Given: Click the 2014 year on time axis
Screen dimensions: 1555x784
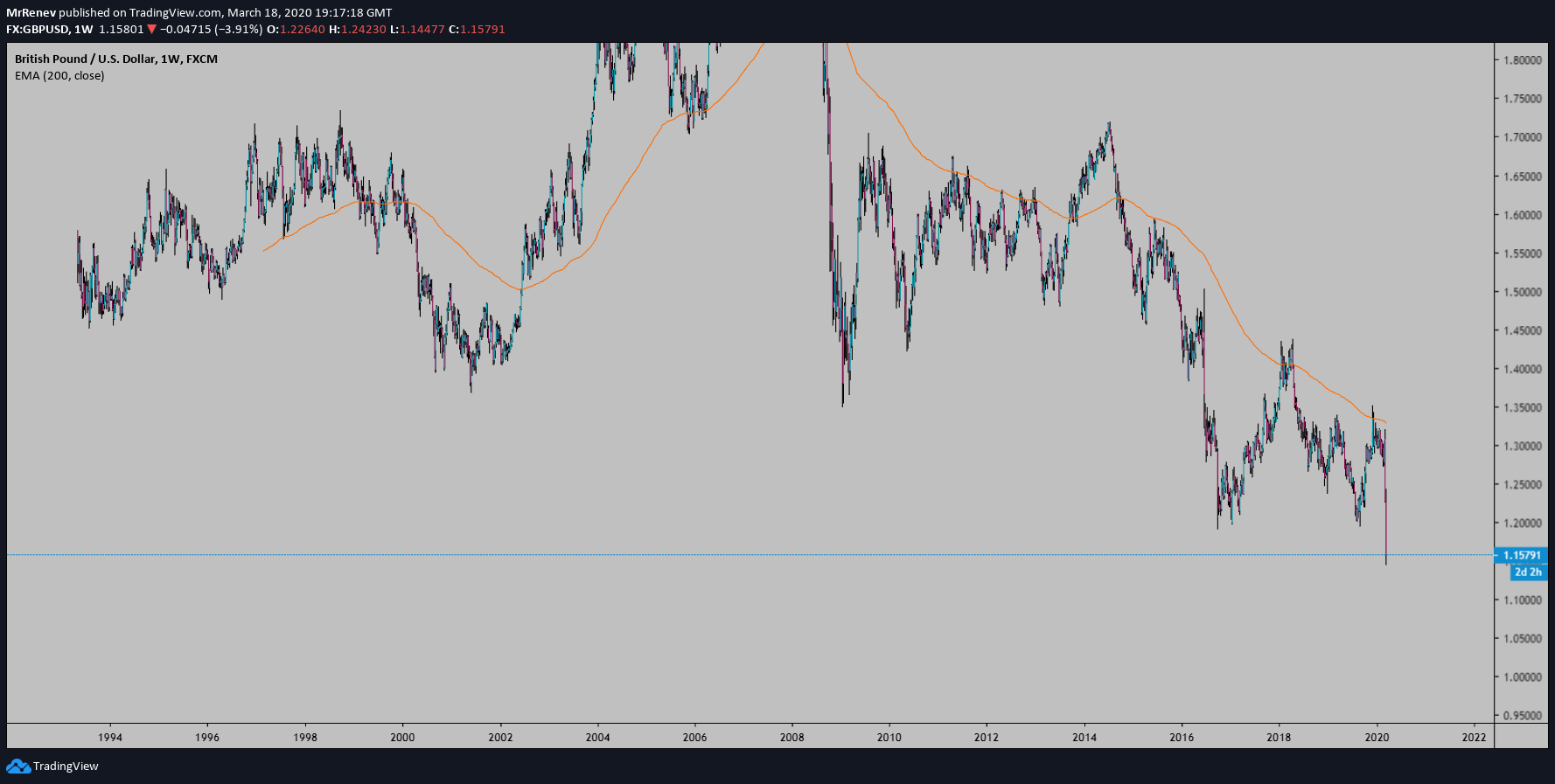Looking at the screenshot, I should (x=1084, y=737).
